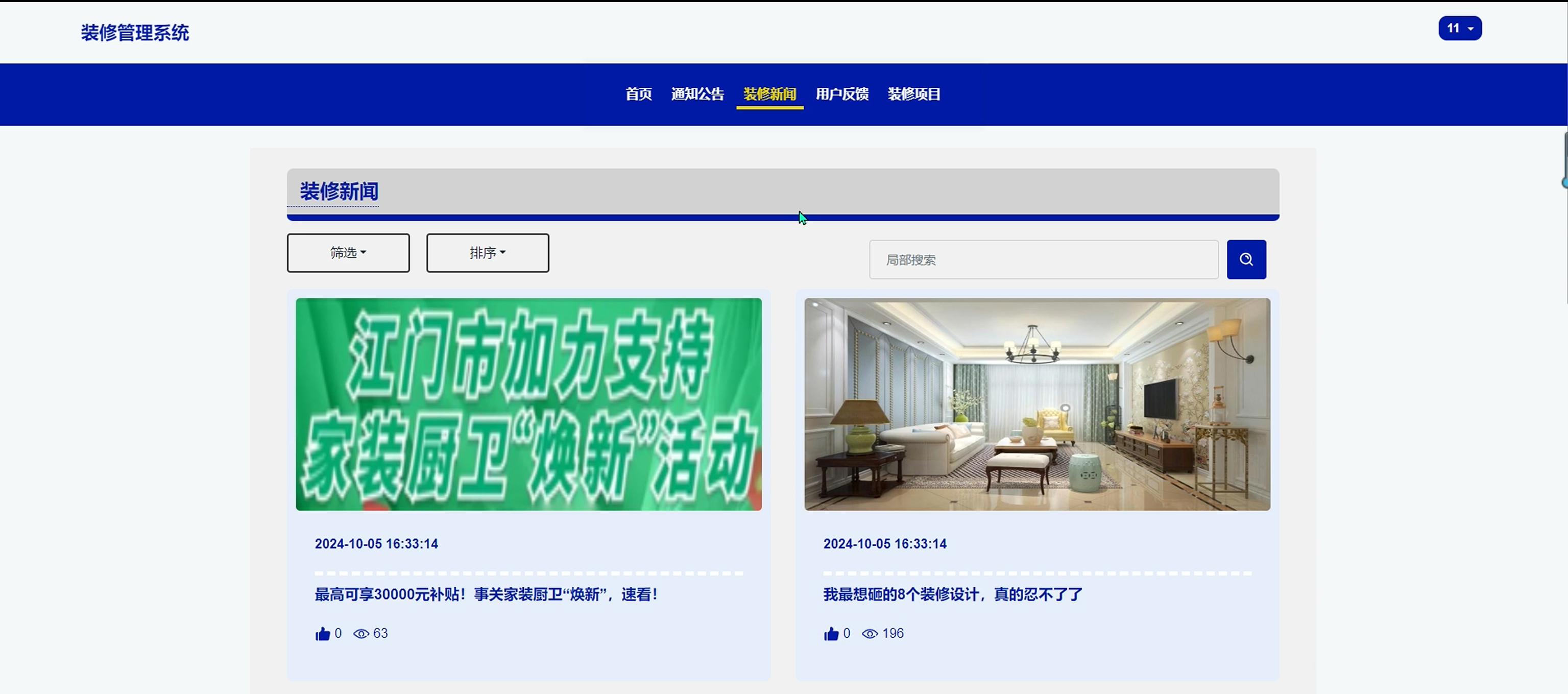Click the living room photo thumbnail

pyautogui.click(x=1037, y=404)
